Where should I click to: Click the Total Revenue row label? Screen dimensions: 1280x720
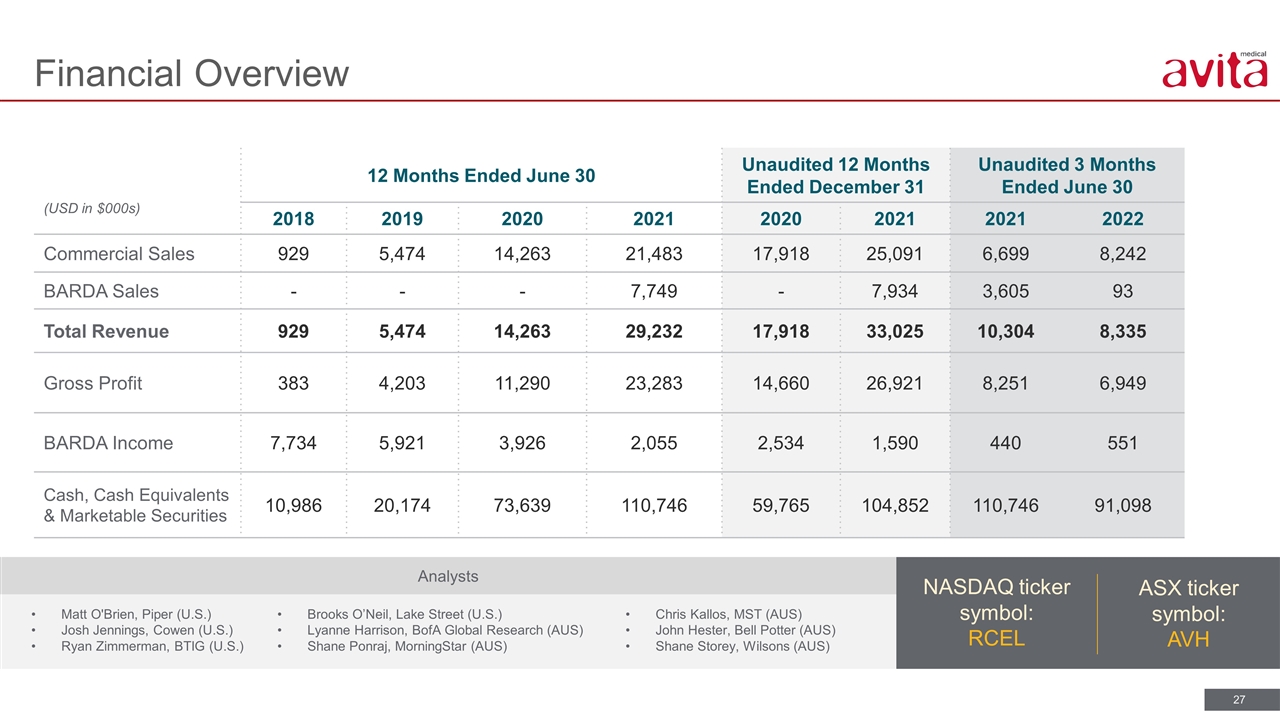tap(106, 331)
